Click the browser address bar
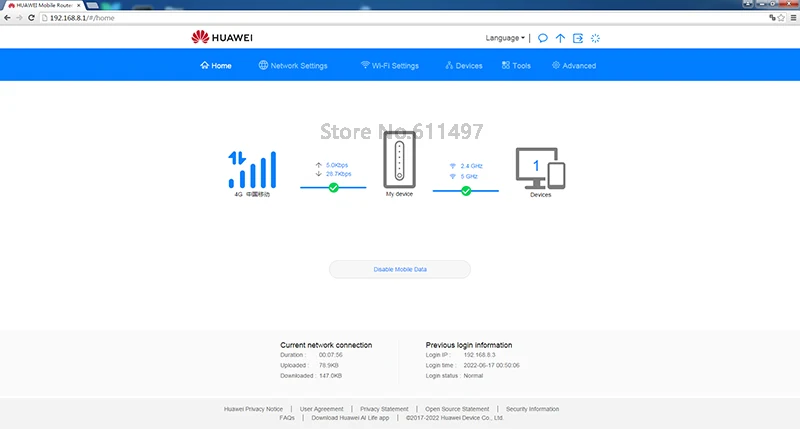The height and width of the screenshot is (429, 800). (x=403, y=18)
